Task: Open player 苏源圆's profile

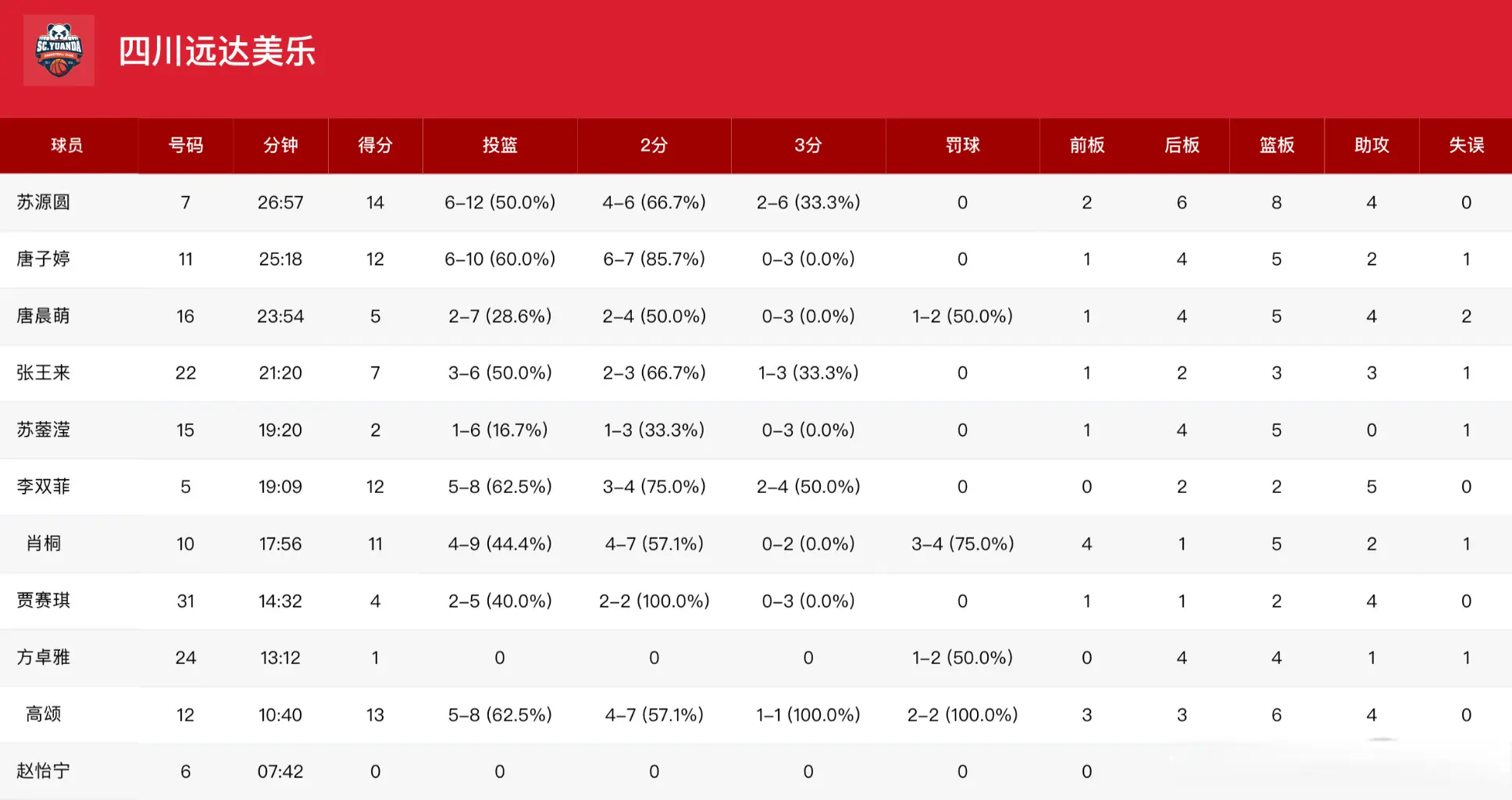Action: [x=44, y=202]
